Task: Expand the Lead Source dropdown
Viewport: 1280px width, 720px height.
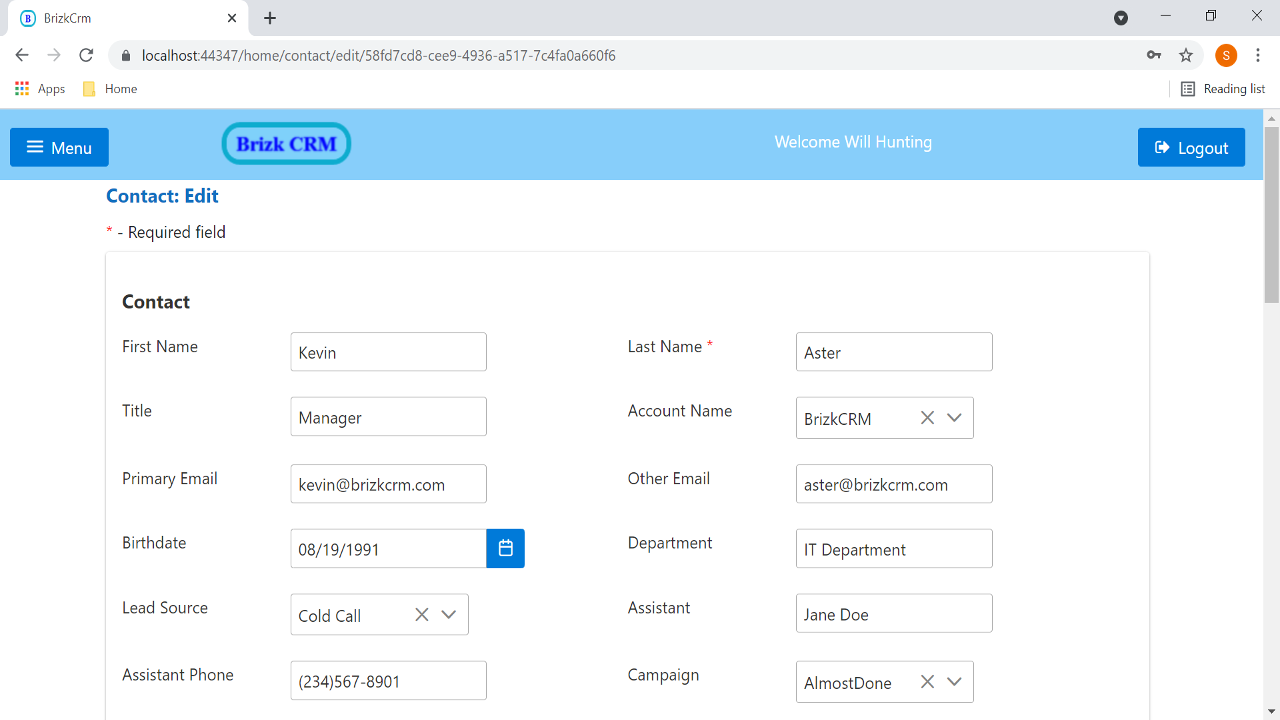Action: click(449, 615)
